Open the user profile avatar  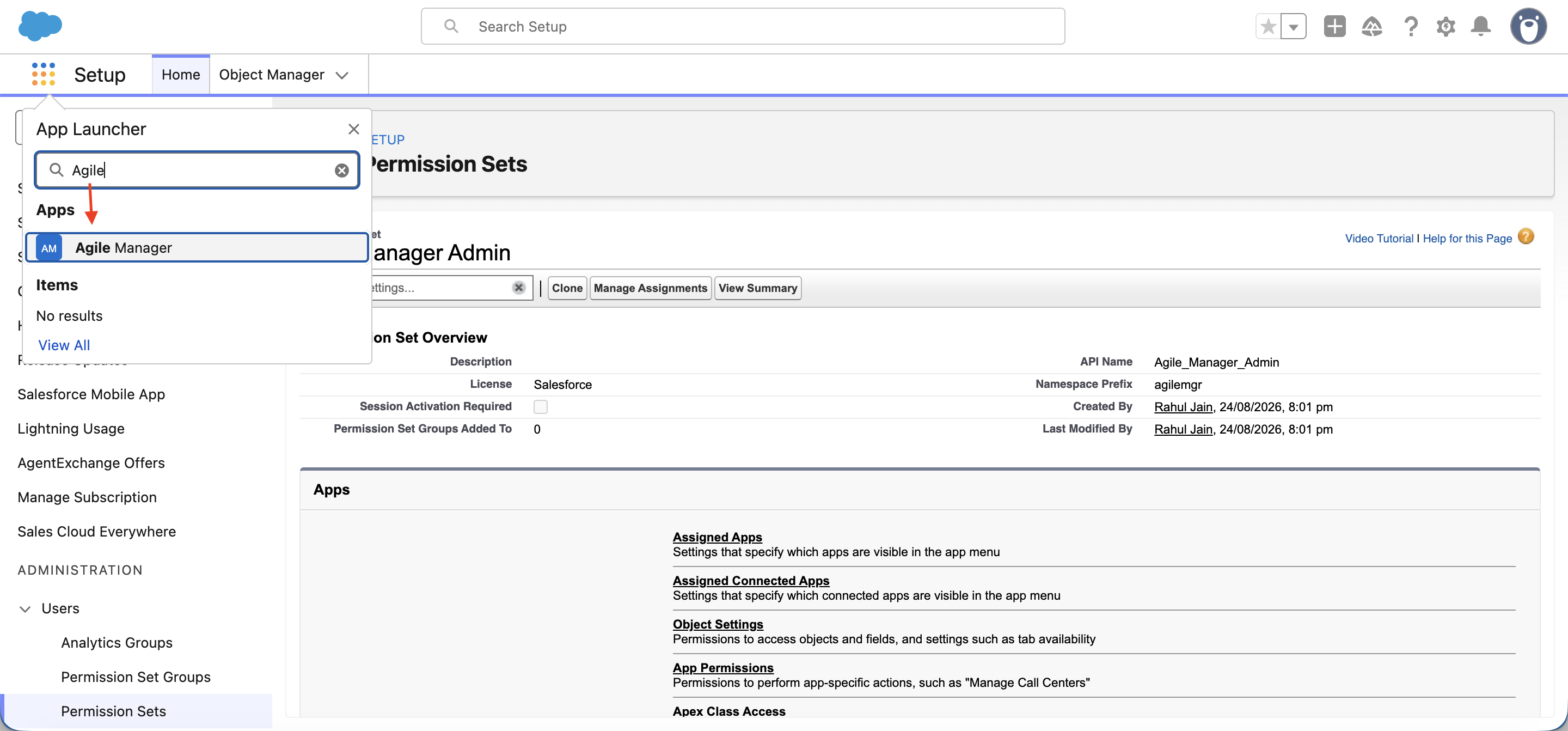(x=1528, y=26)
